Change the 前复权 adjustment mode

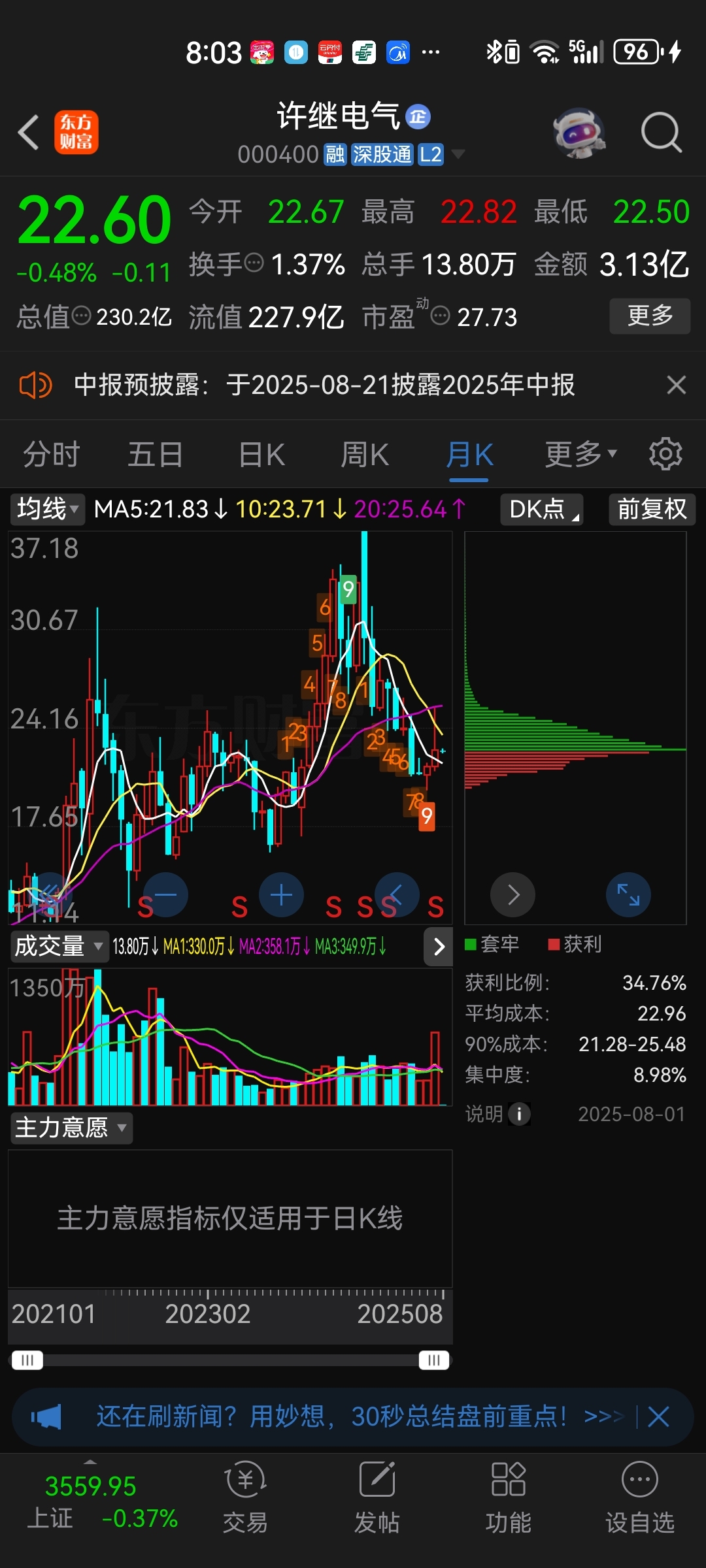[x=652, y=509]
